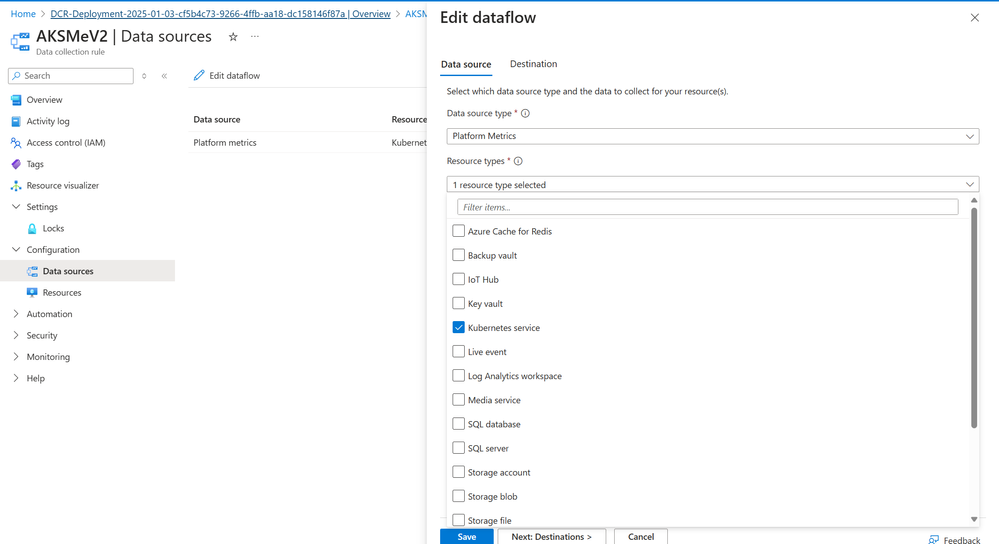Select the Data source tab
The width and height of the screenshot is (999, 544).
pos(466,64)
